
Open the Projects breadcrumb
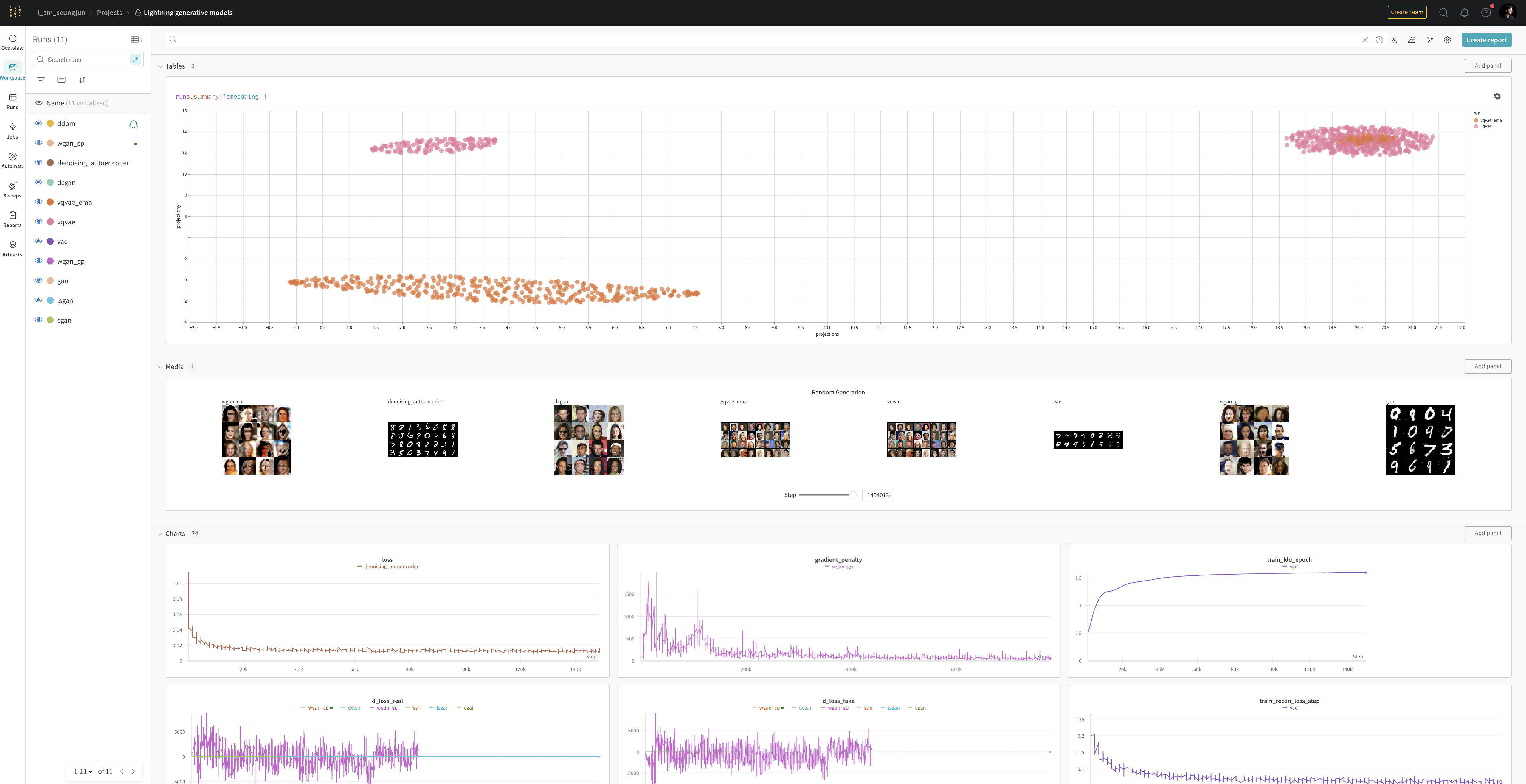click(x=110, y=13)
